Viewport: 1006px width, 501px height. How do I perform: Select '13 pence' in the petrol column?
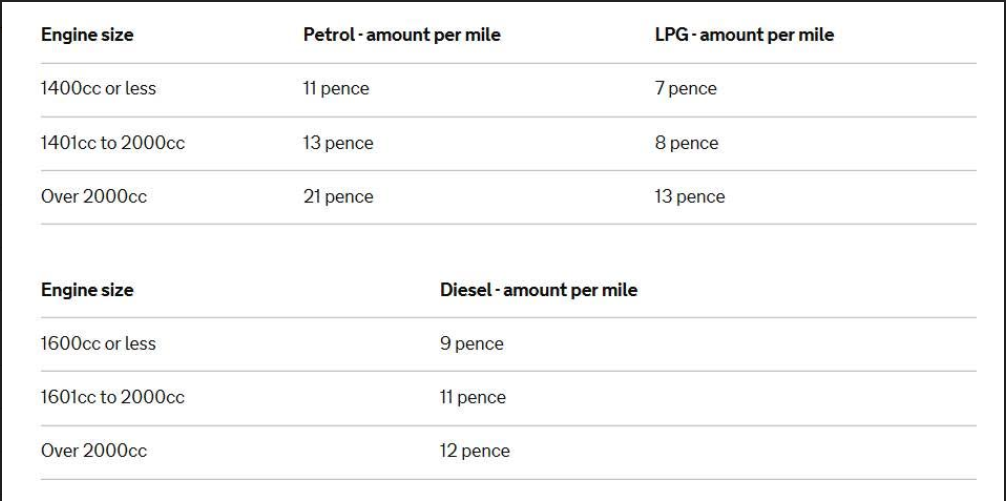click(338, 143)
